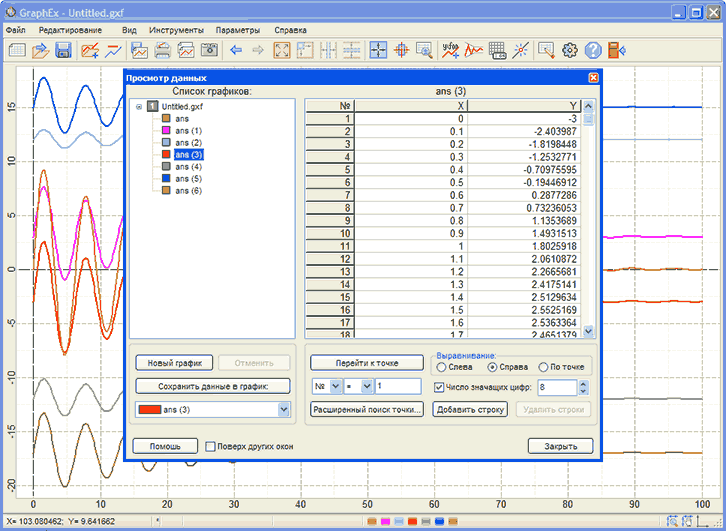
Task: Enable the 'Поверх других окон' checkbox
Action: point(210,446)
